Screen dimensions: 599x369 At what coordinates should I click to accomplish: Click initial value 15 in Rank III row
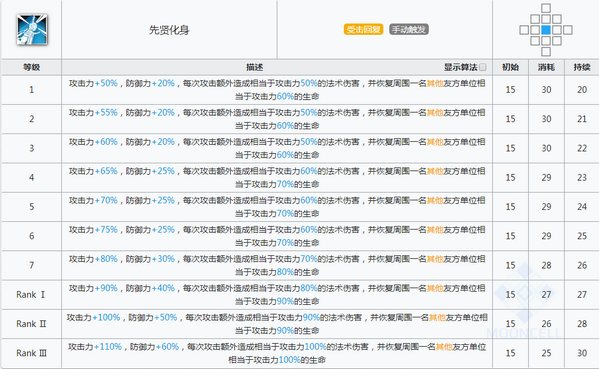[x=510, y=353]
